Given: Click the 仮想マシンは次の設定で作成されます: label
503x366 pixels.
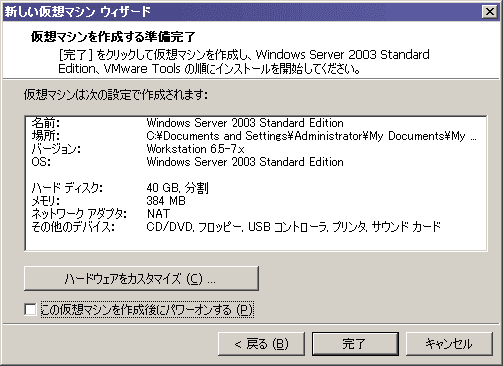Looking at the screenshot, I should point(116,95).
